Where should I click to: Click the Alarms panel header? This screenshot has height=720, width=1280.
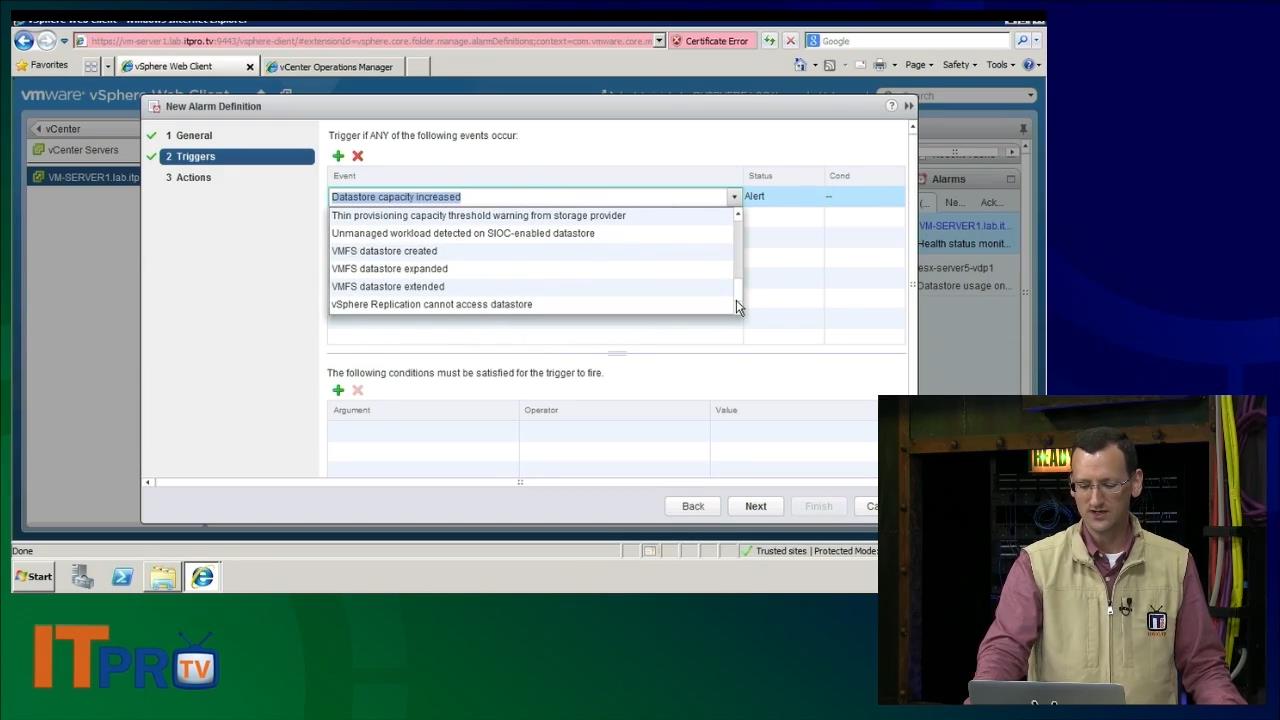966,179
